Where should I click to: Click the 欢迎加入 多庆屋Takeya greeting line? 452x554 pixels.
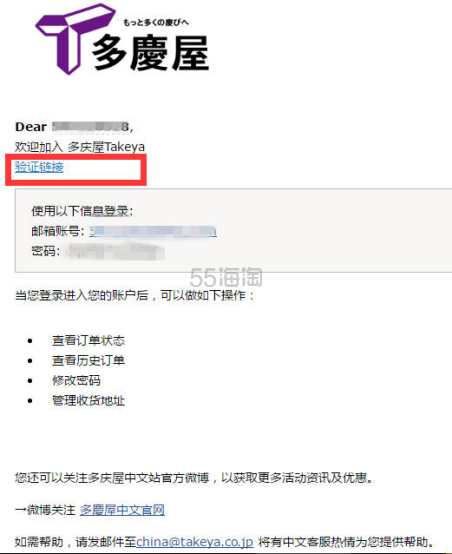pos(80,147)
